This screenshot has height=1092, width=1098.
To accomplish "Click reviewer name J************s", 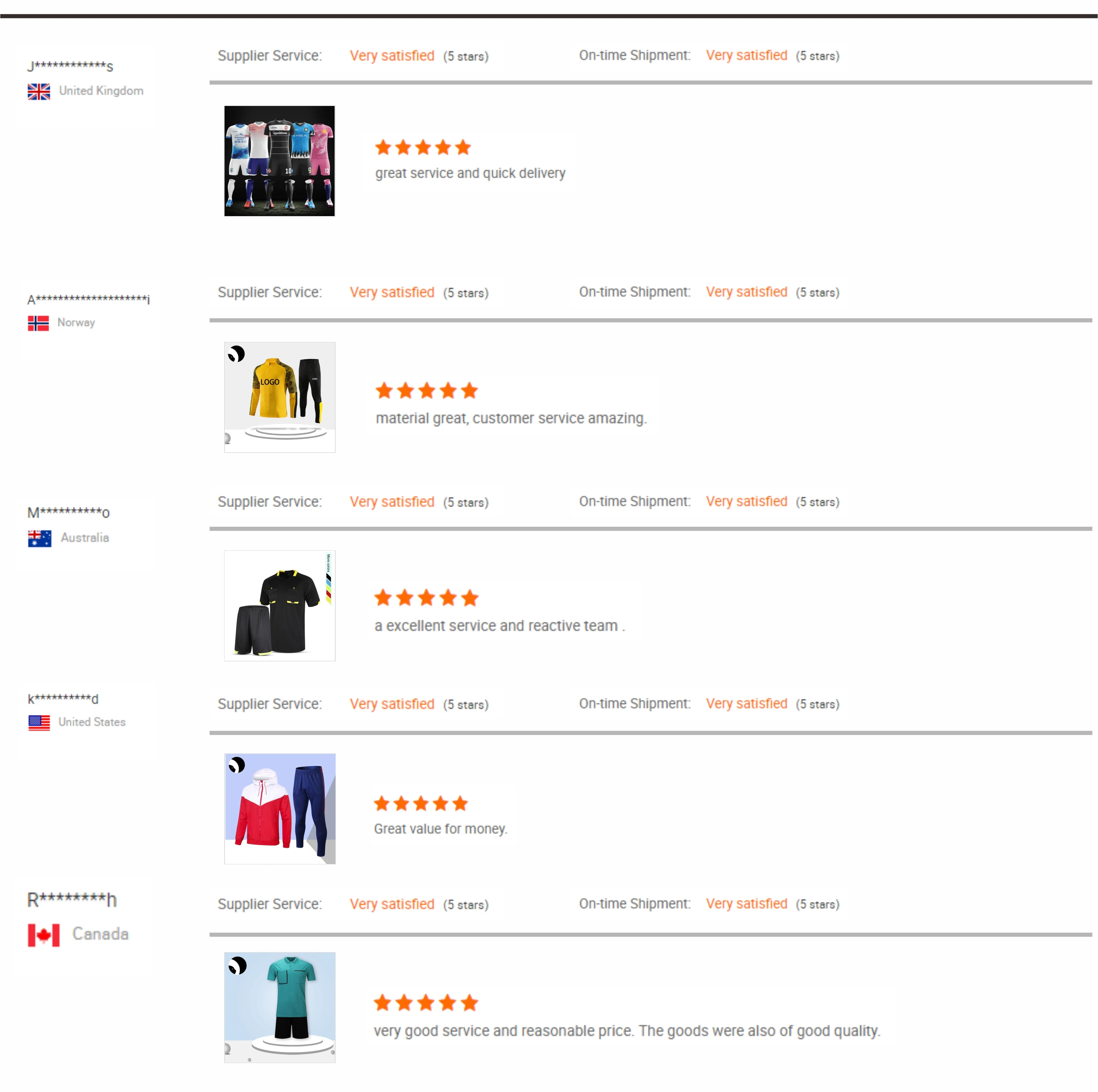I will (71, 66).
